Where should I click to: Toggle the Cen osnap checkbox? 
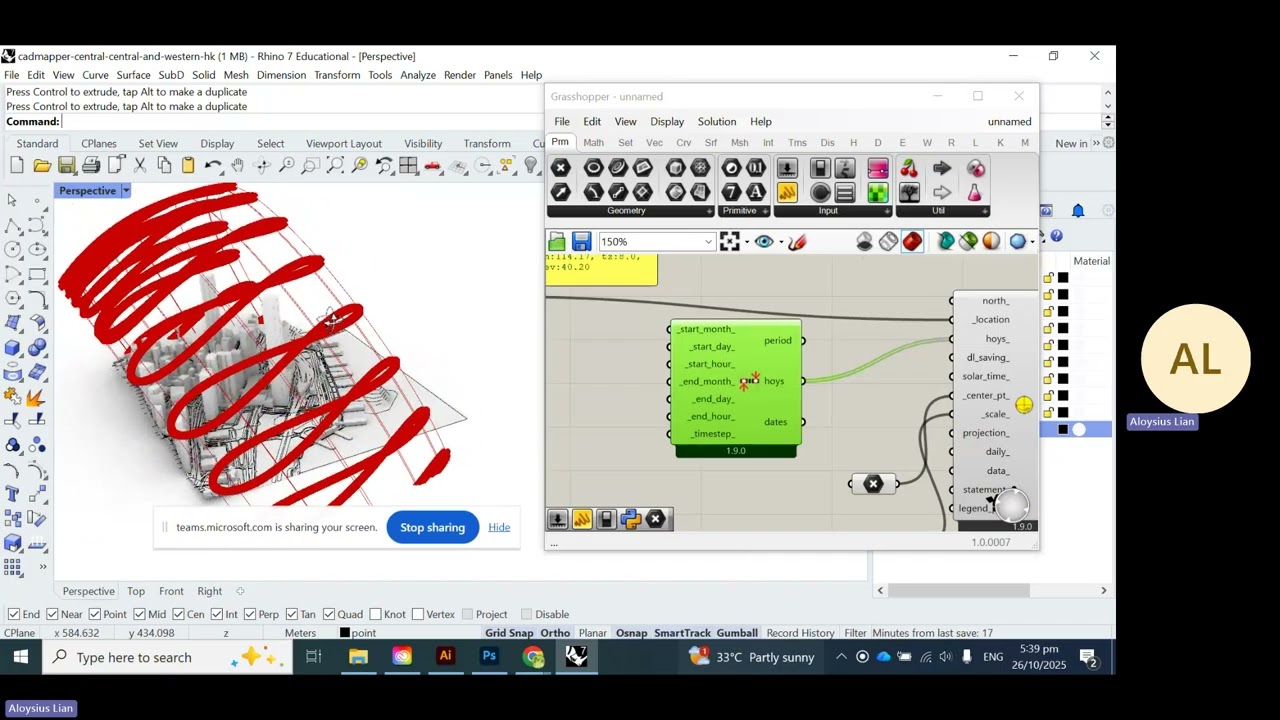(177, 614)
